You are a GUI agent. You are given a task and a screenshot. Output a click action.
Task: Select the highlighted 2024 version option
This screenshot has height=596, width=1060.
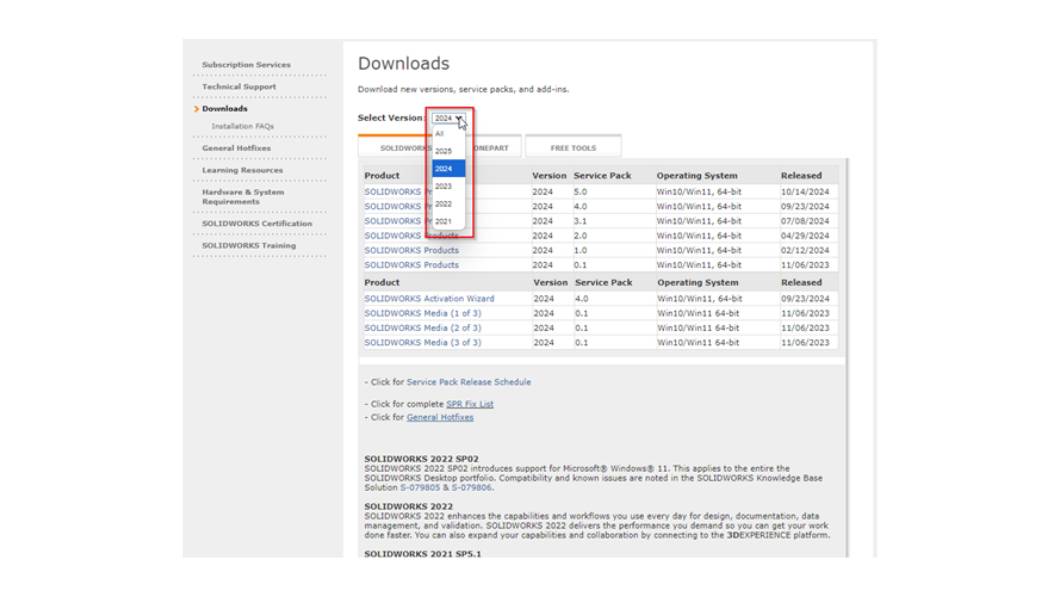448,169
